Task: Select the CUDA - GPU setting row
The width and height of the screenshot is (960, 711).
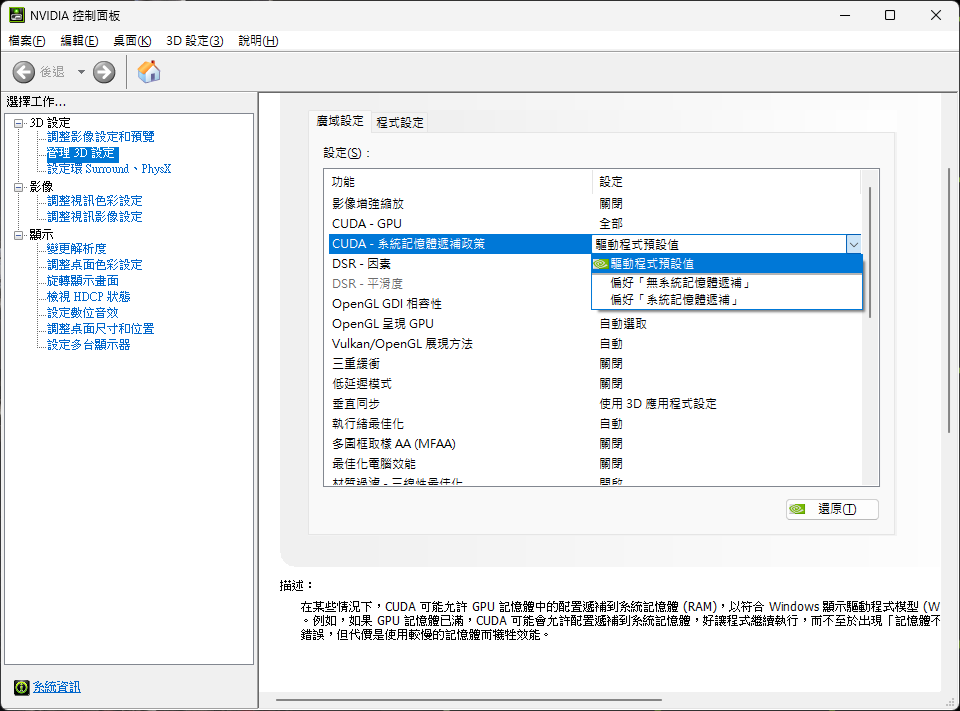Action: (x=595, y=224)
